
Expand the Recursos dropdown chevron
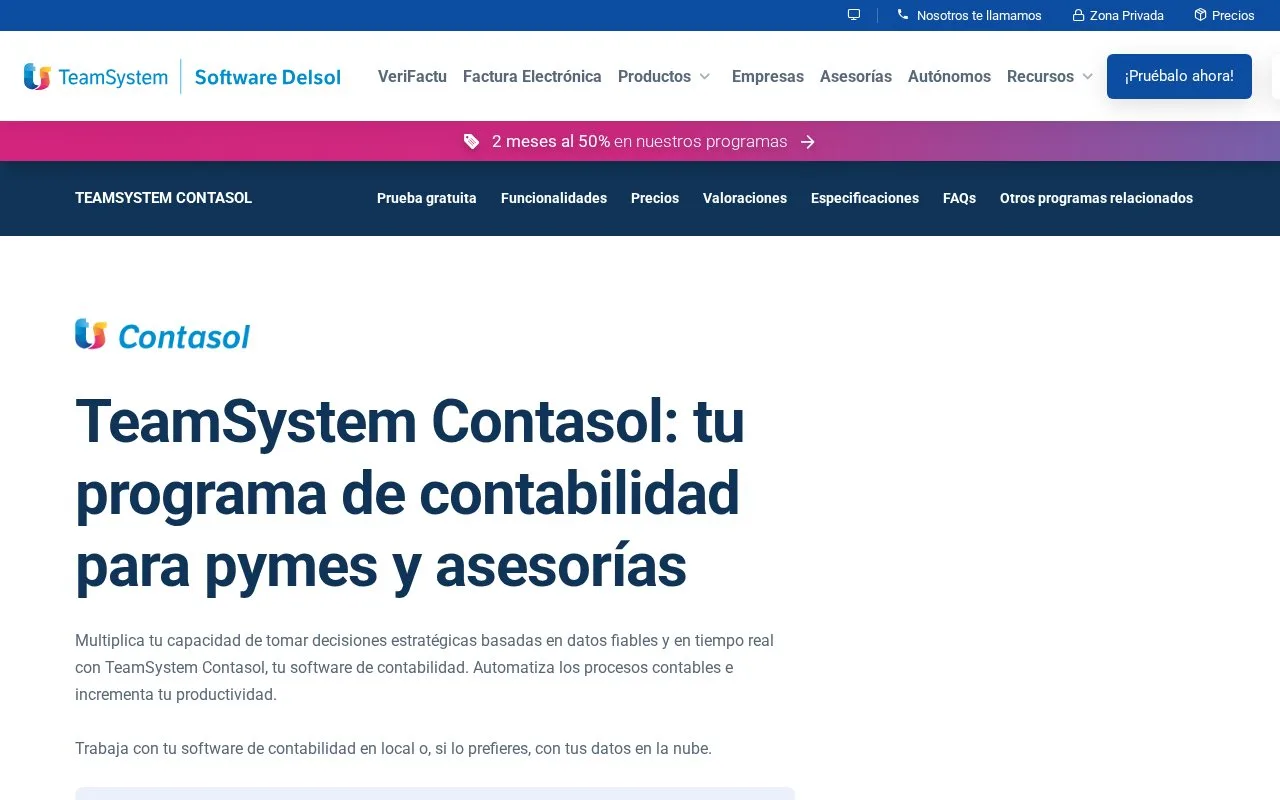pyautogui.click(x=1088, y=77)
